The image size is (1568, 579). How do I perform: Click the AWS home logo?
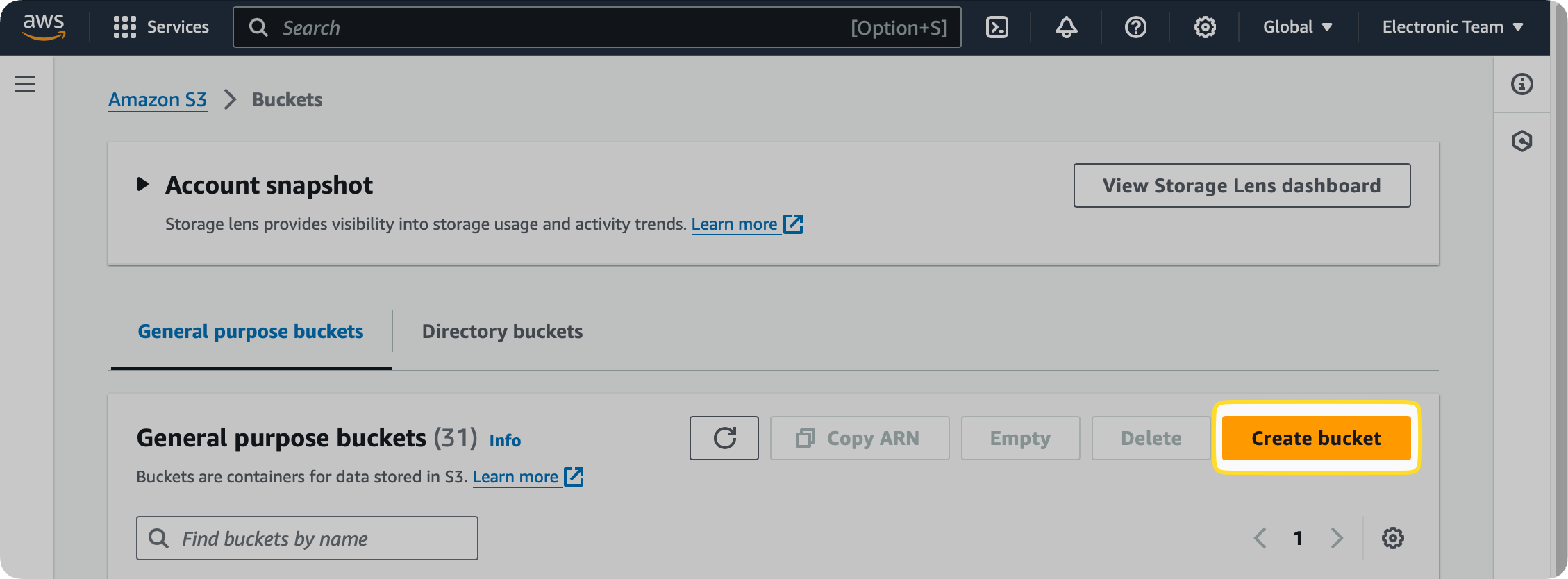coord(43,27)
